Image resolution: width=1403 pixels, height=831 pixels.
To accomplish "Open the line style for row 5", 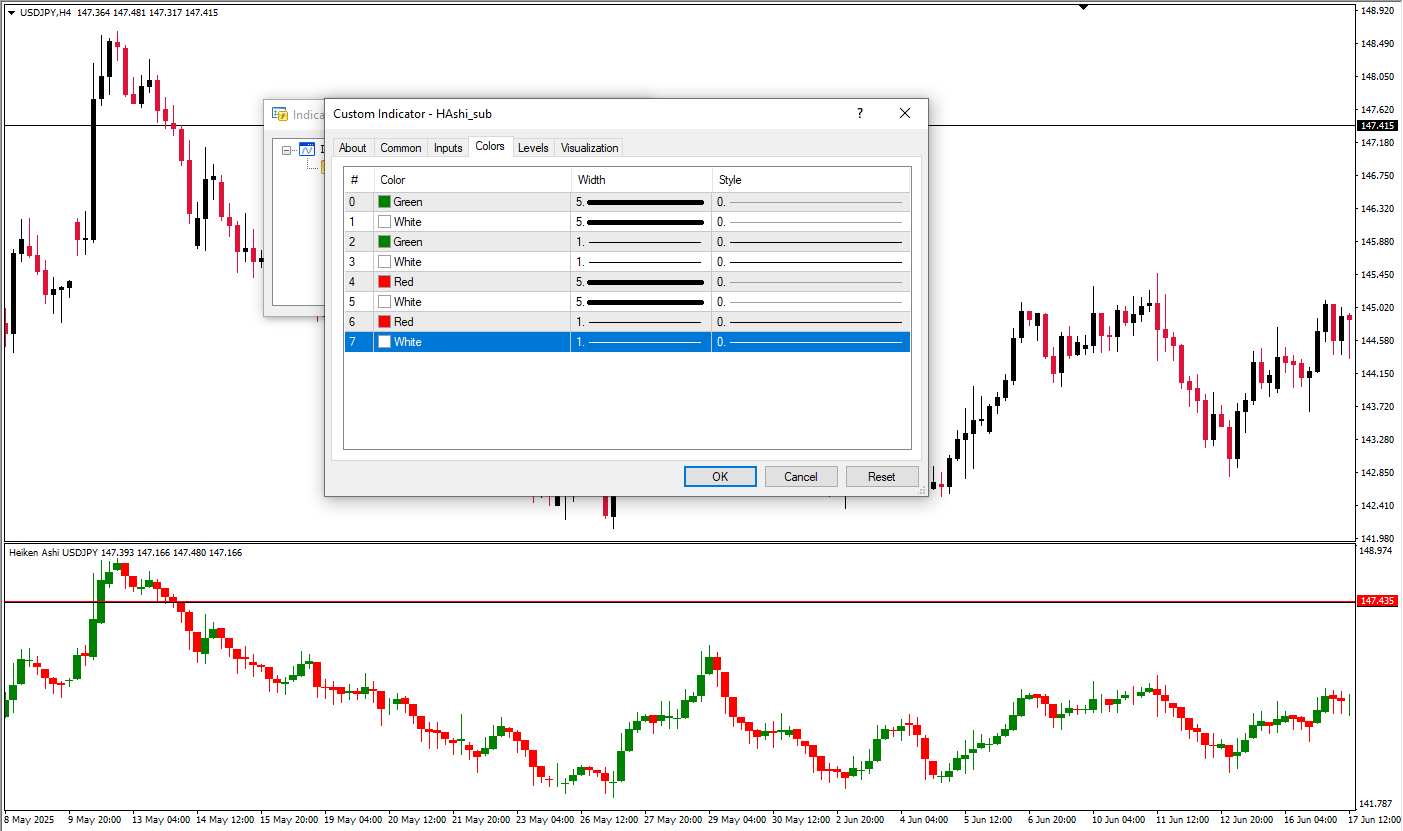I will pyautogui.click(x=810, y=302).
